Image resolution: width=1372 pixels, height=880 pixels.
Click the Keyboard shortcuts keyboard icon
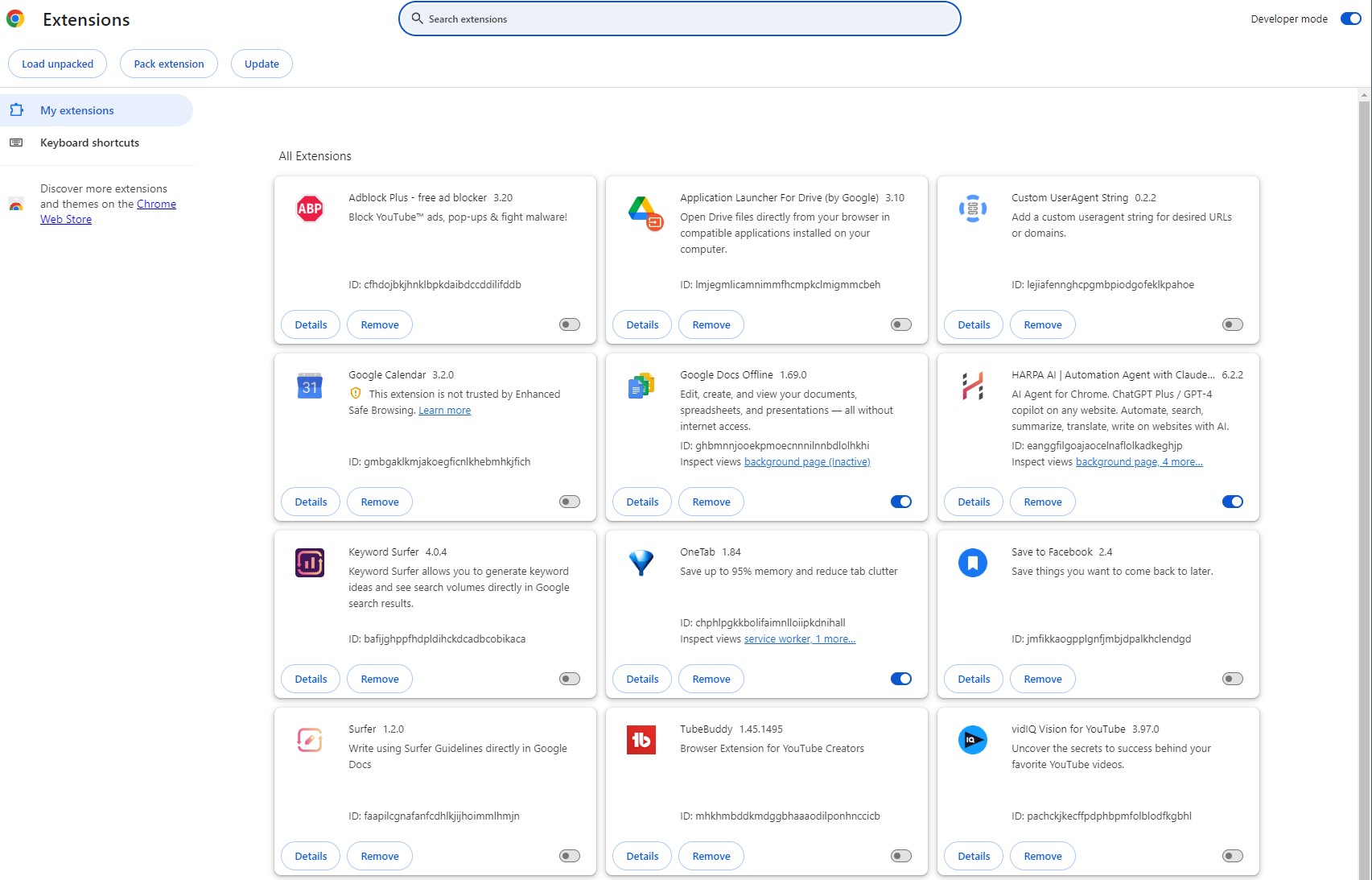16,143
